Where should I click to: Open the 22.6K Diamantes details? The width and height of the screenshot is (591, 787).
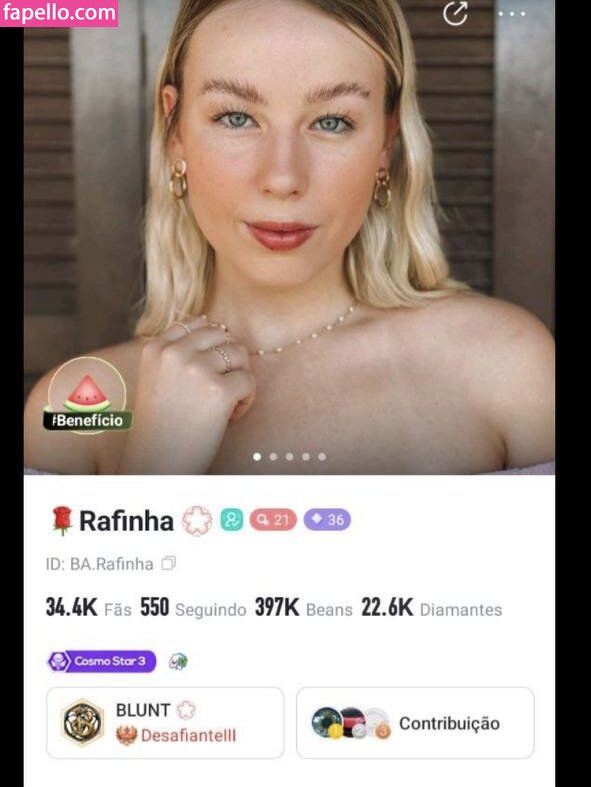pyautogui.click(x=432, y=608)
